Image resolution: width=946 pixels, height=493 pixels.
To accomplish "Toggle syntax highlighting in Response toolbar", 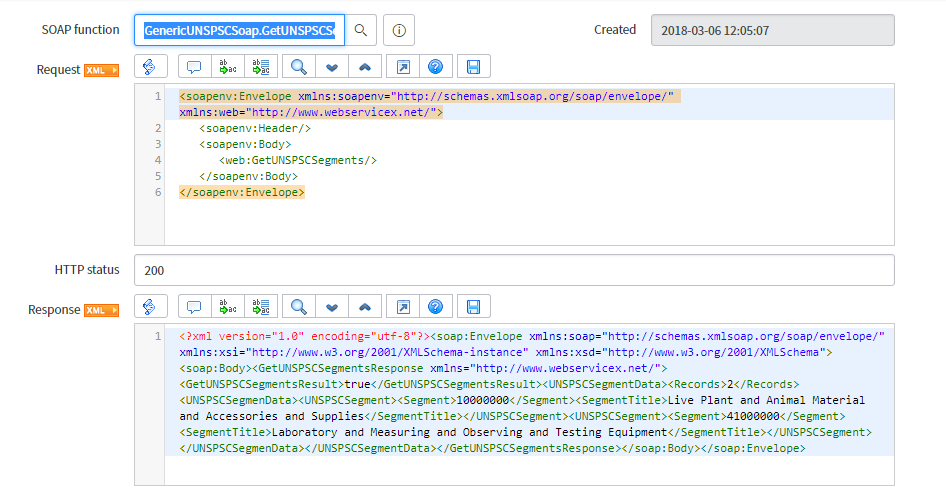I will tap(150, 307).
